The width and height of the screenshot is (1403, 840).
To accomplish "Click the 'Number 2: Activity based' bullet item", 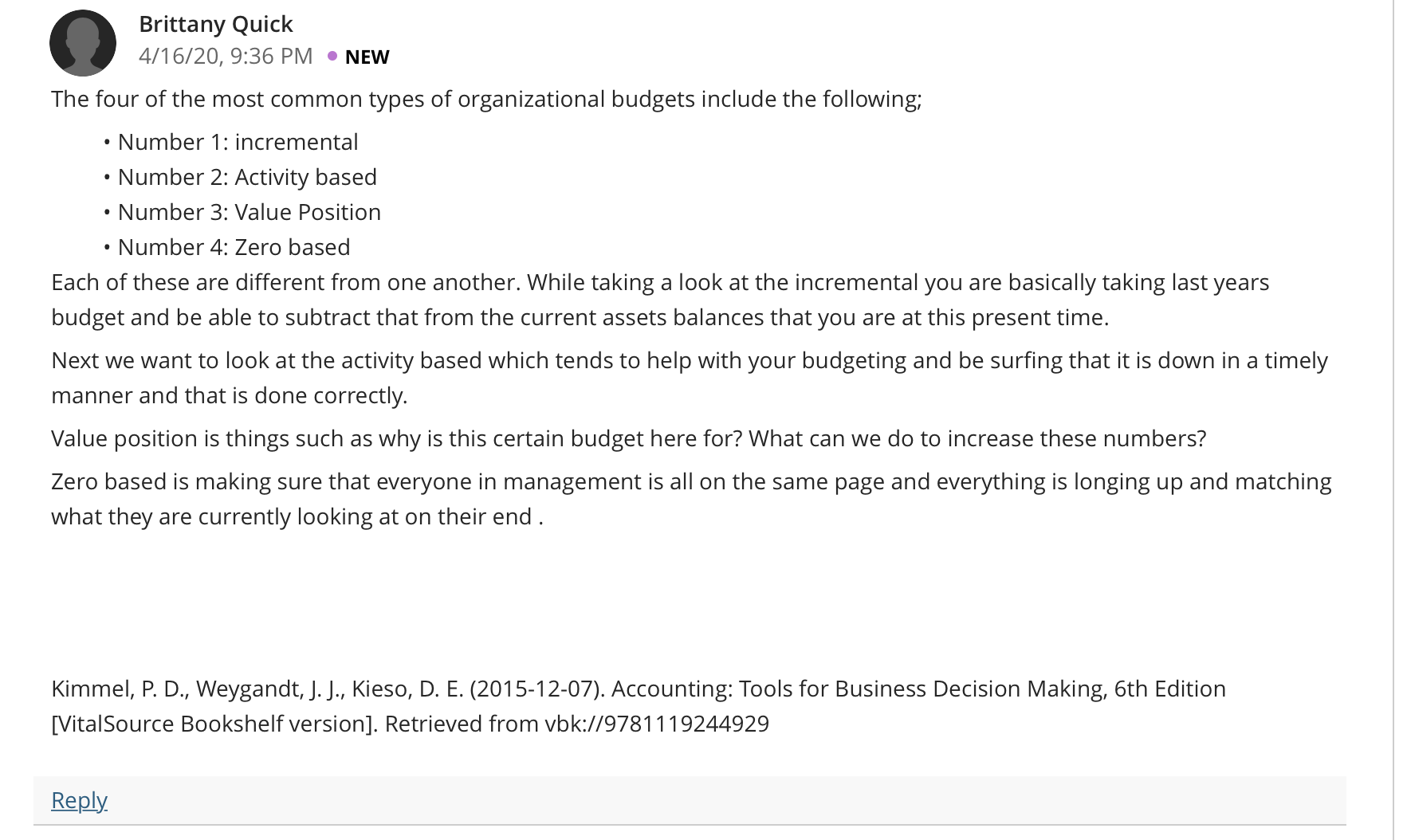I will (x=247, y=177).
